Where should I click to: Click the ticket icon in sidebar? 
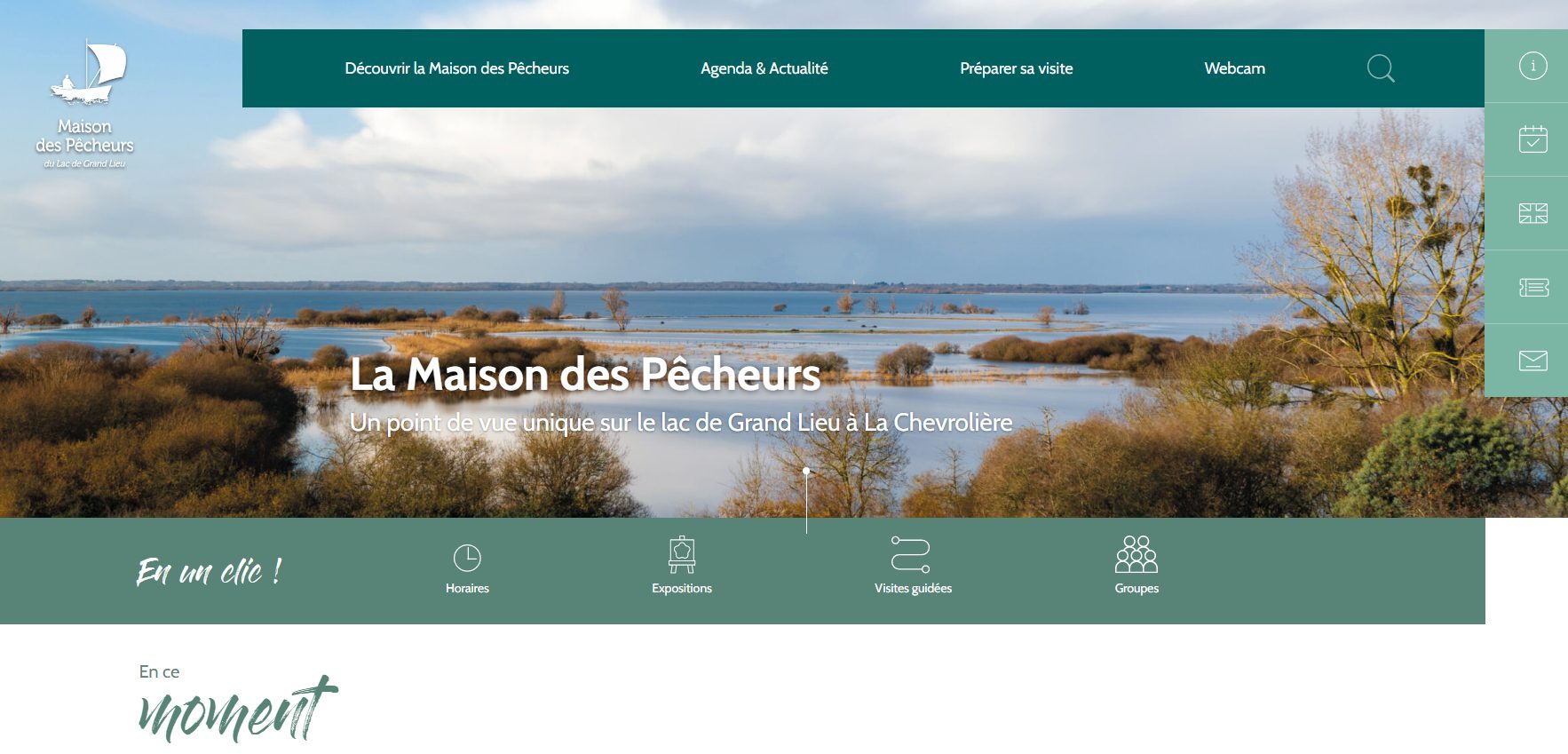coord(1533,287)
